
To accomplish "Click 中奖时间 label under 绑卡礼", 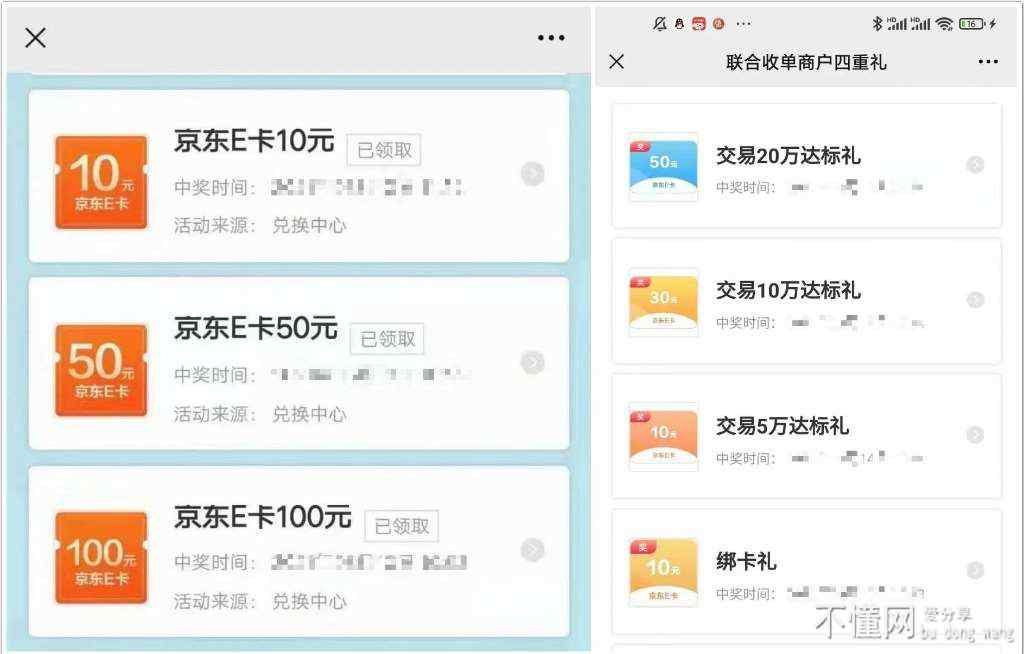I will coord(745,594).
